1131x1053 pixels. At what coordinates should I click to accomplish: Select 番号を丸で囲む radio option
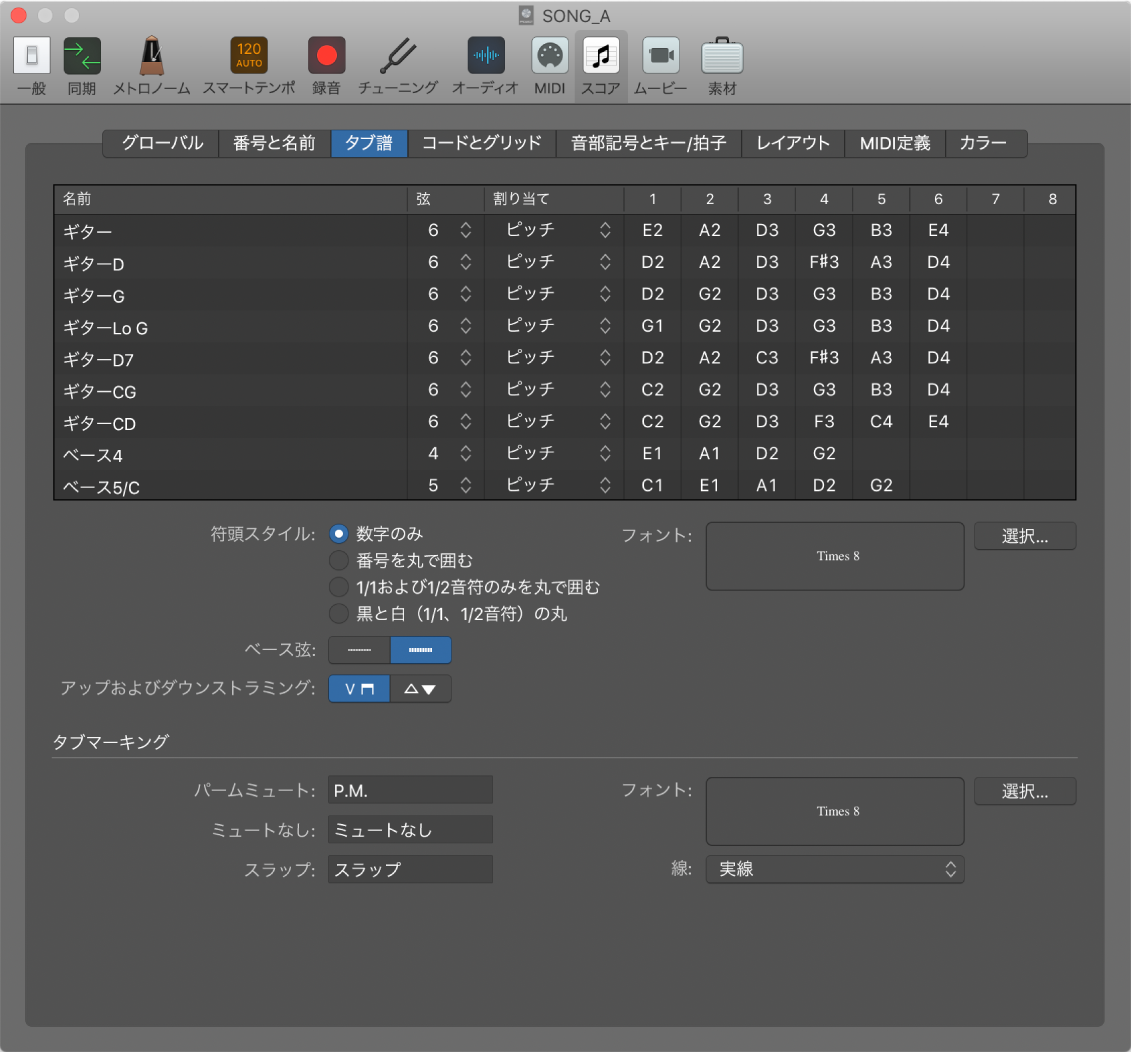(x=339, y=560)
